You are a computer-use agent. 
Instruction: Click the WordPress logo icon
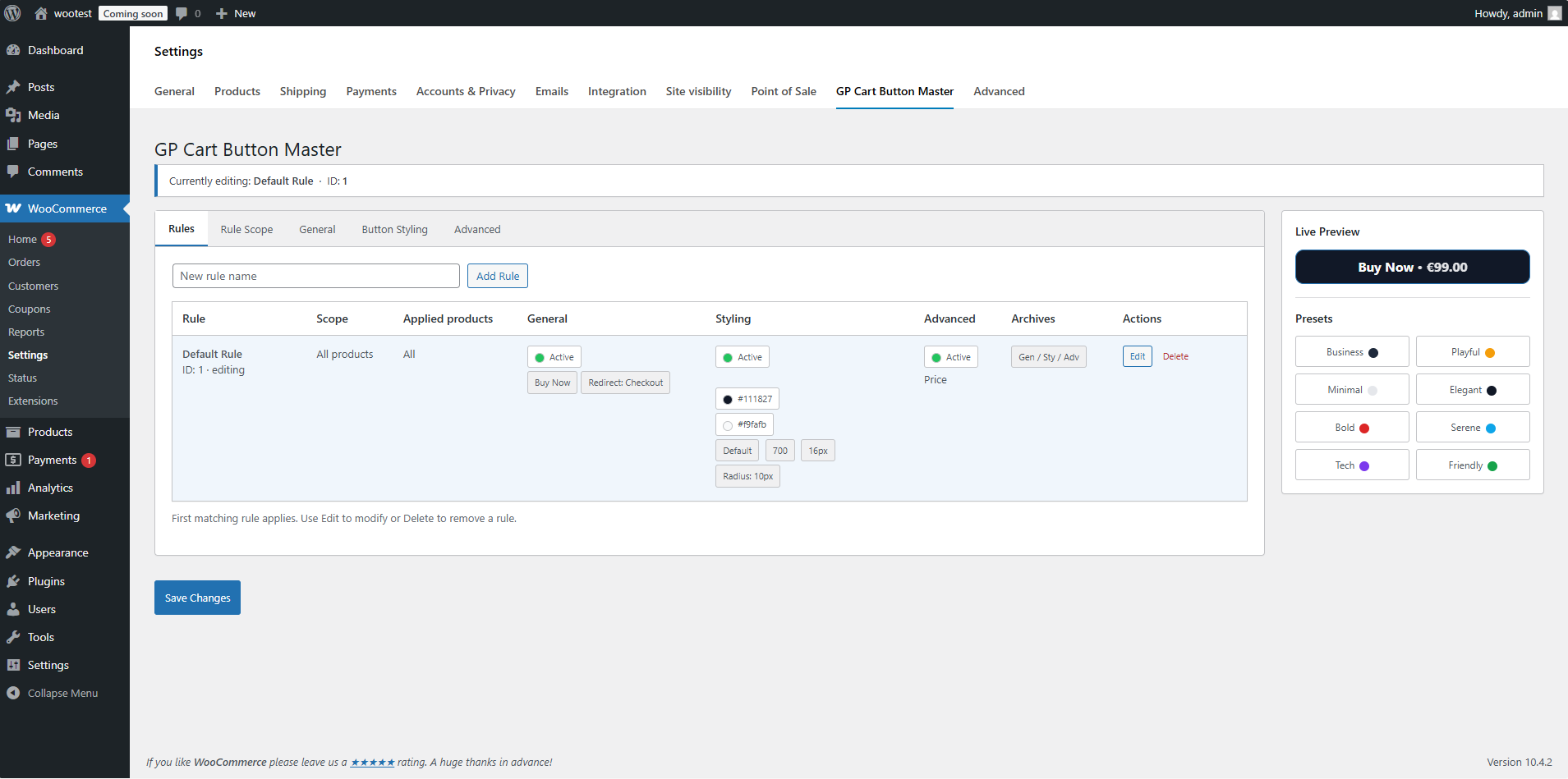(13, 13)
